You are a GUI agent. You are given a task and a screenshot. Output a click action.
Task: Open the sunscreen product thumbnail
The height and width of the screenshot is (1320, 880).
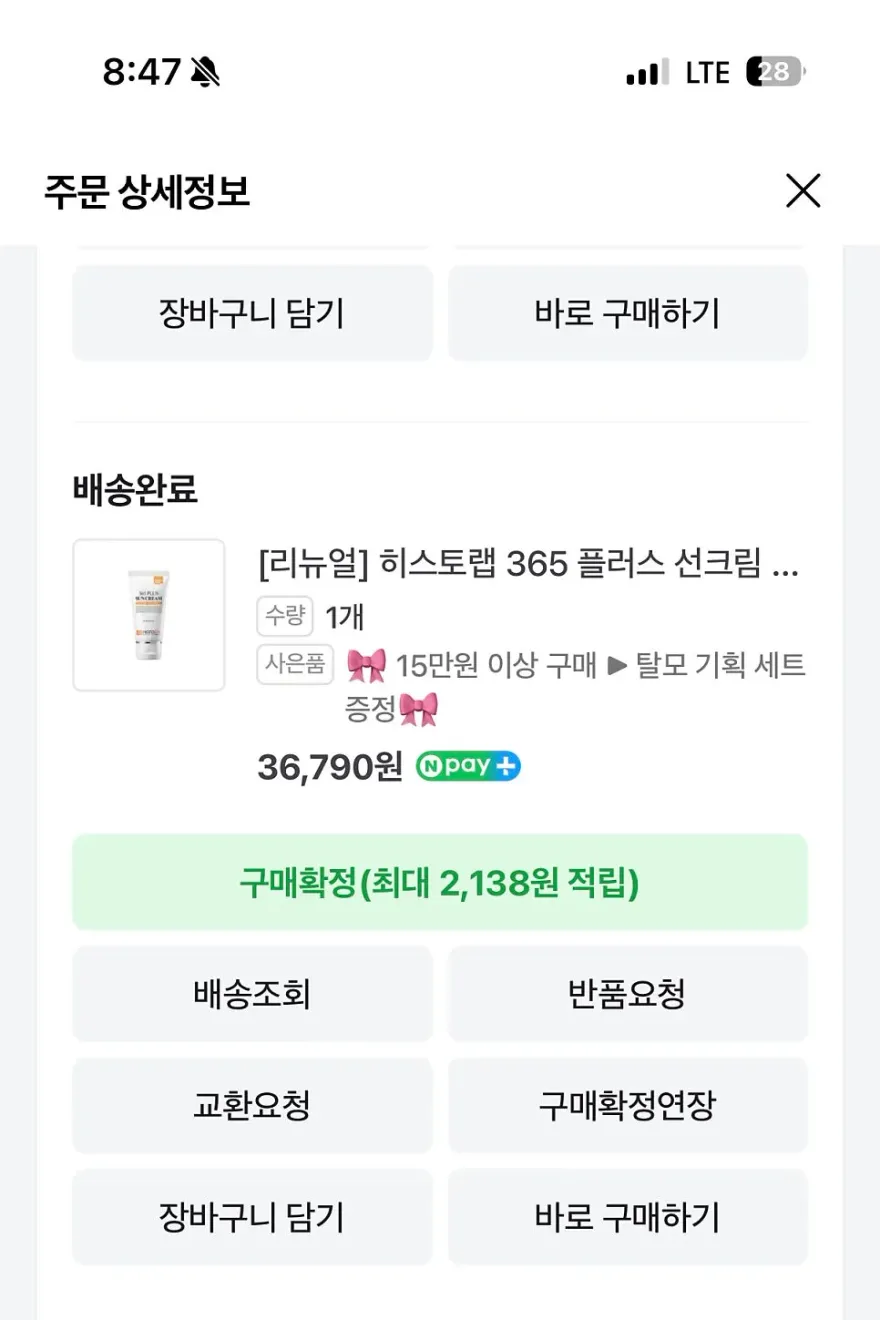tap(149, 615)
